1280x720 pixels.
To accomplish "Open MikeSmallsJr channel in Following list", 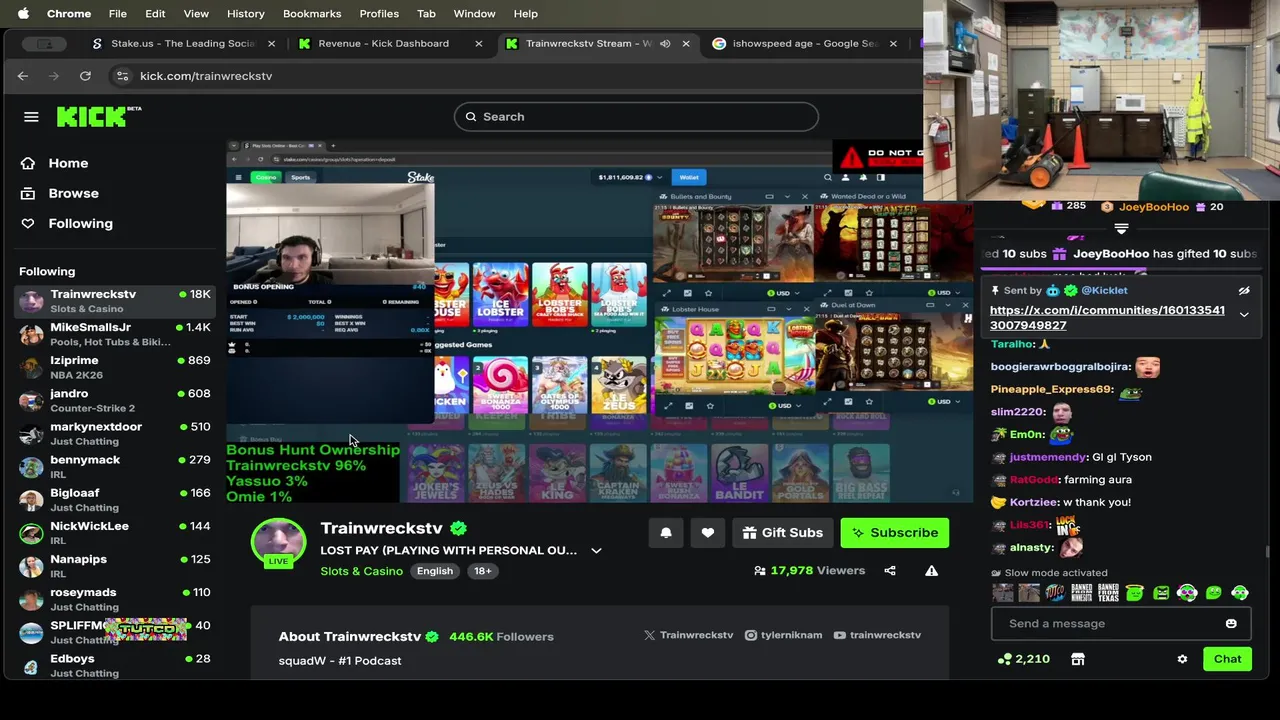I will click(x=115, y=334).
